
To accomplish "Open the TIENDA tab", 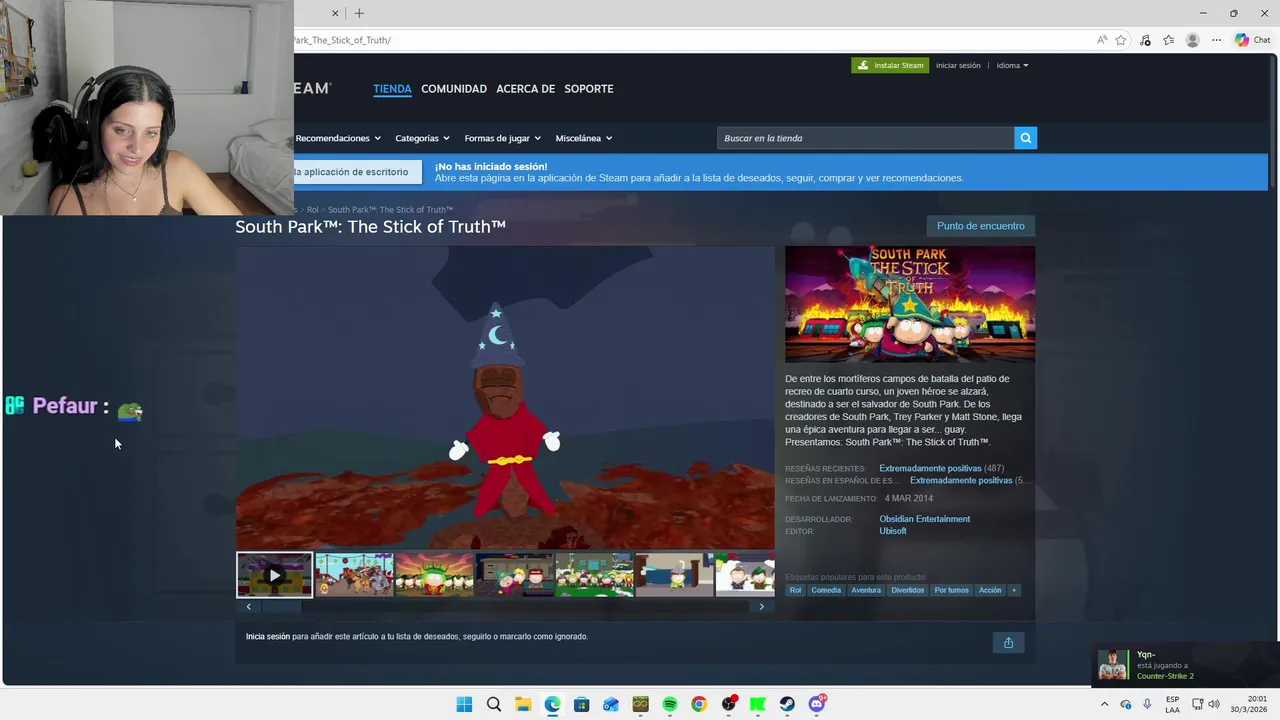I will coord(392,89).
